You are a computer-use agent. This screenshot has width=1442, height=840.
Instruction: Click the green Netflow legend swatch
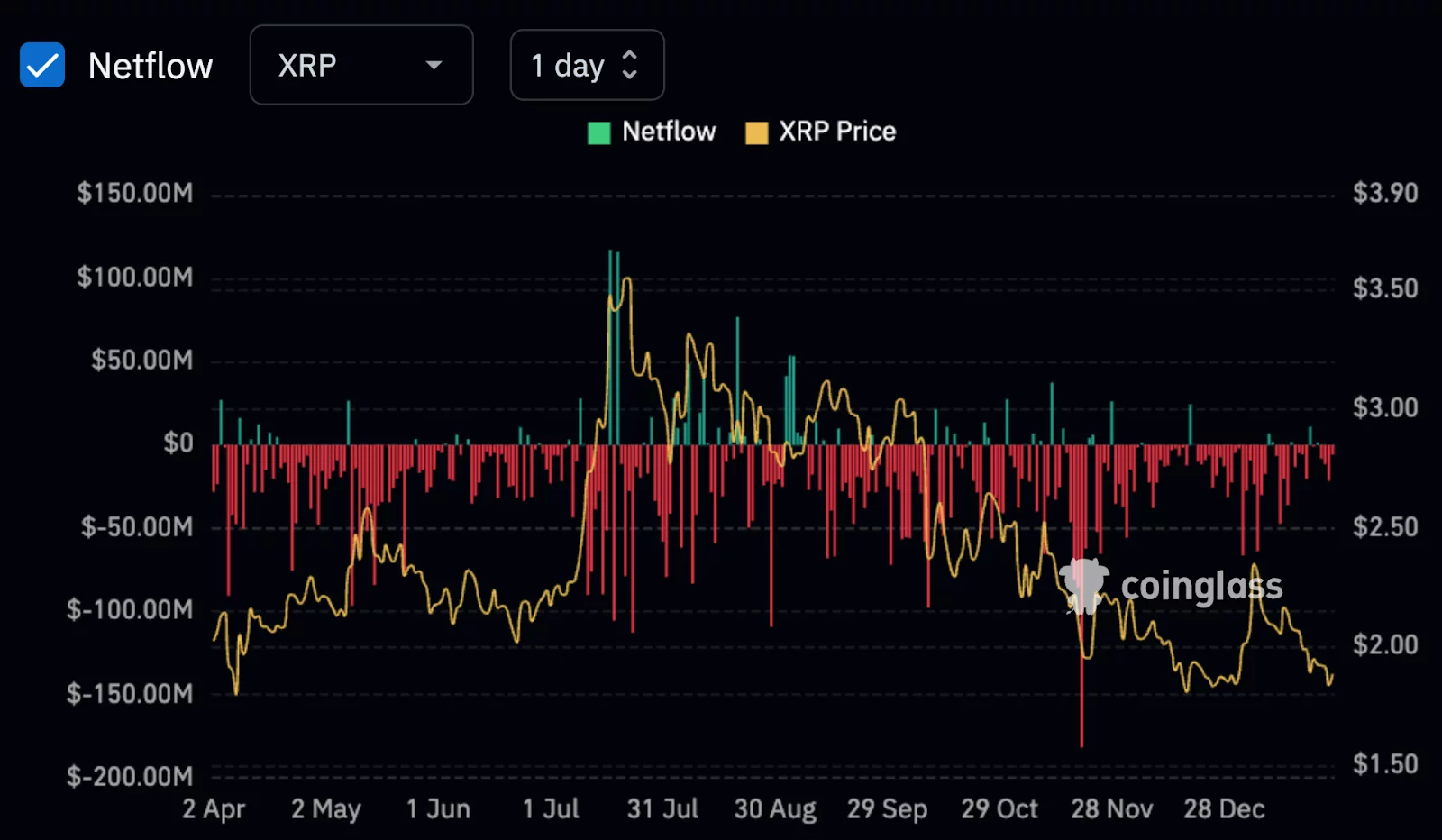[598, 132]
